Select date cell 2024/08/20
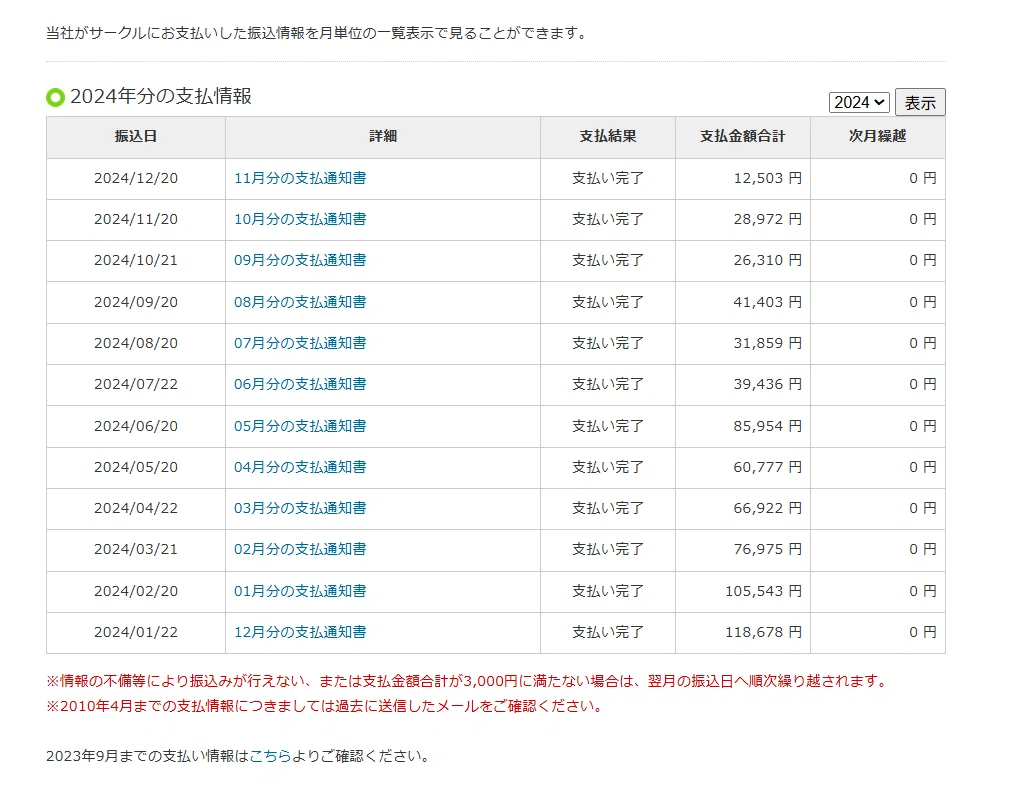1012x794 pixels. pyautogui.click(x=136, y=343)
